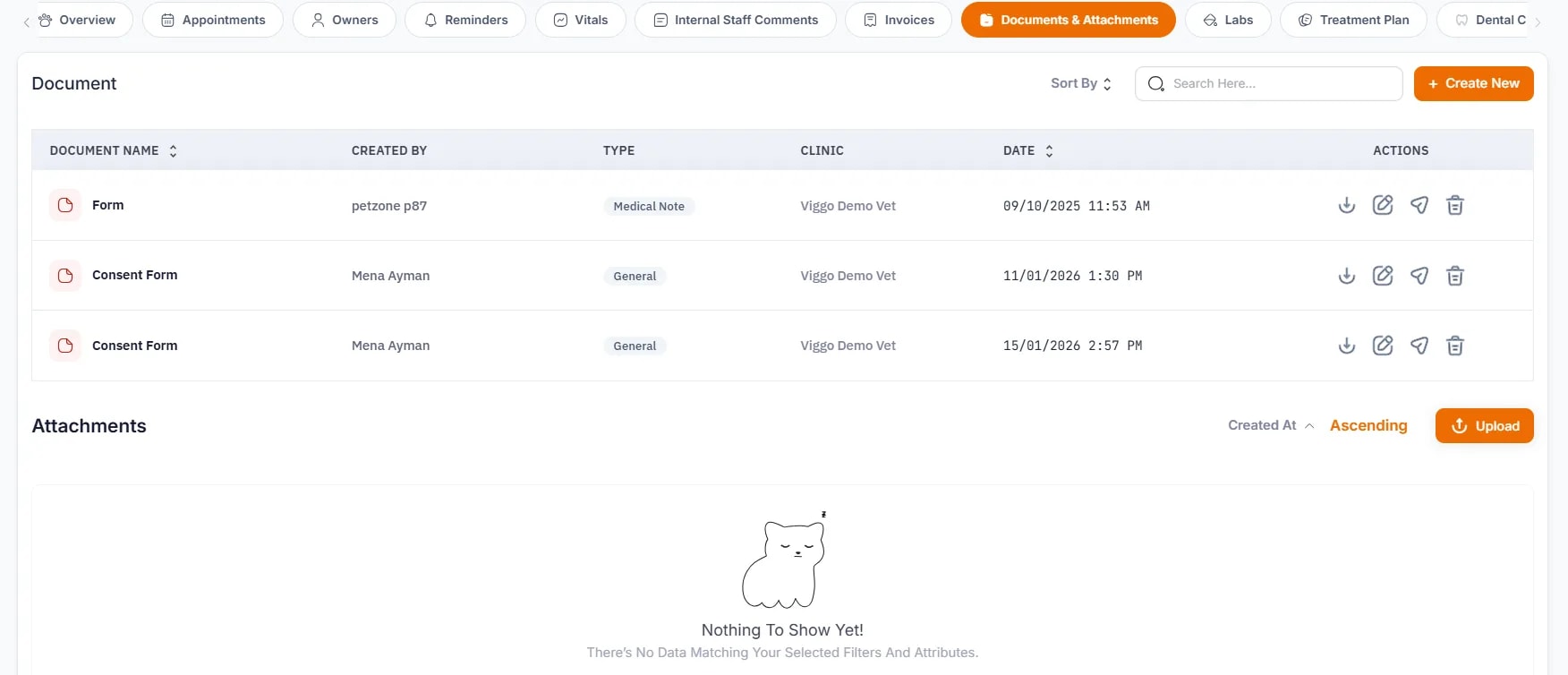Open the Appointments tab

pos(213,20)
